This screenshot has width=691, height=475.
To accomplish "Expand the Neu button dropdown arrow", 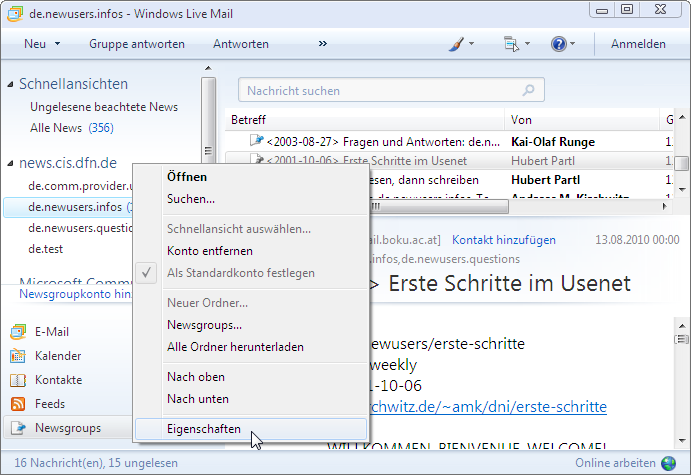I will pos(57,44).
